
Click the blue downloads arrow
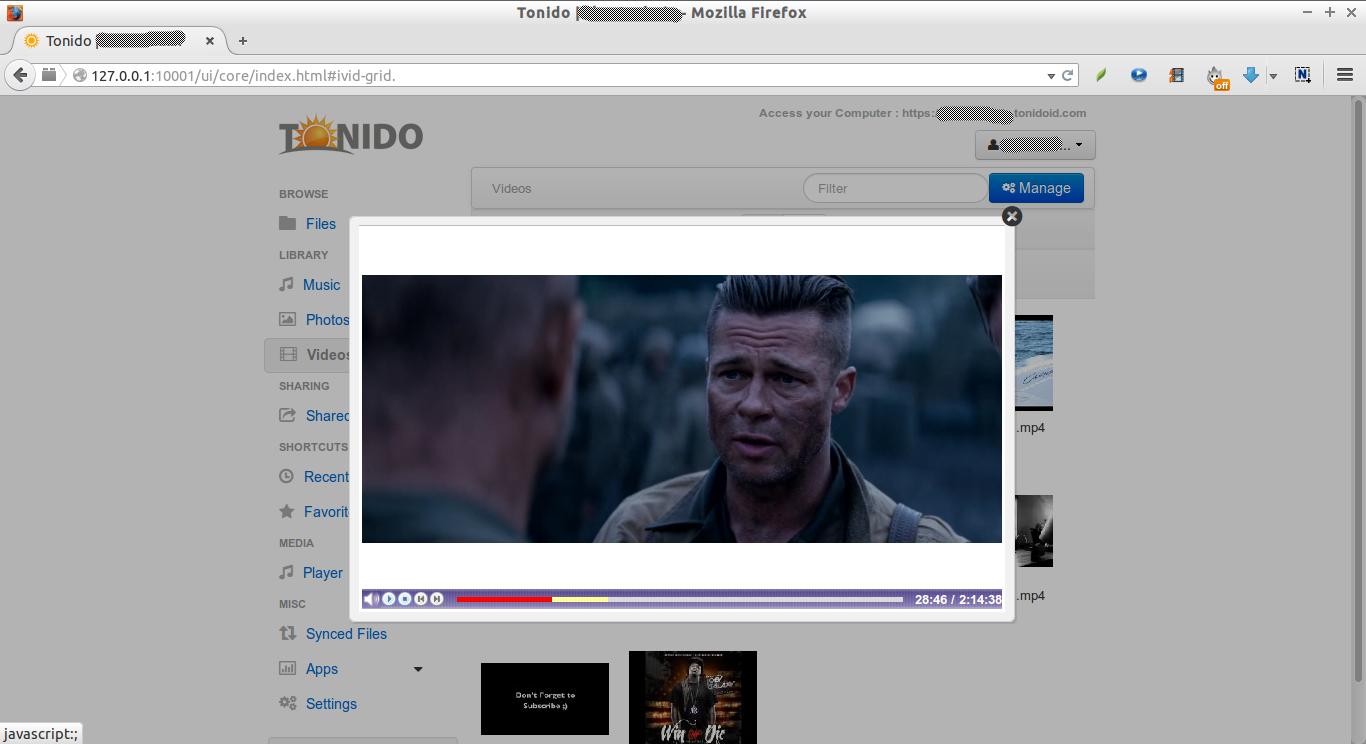1250,75
